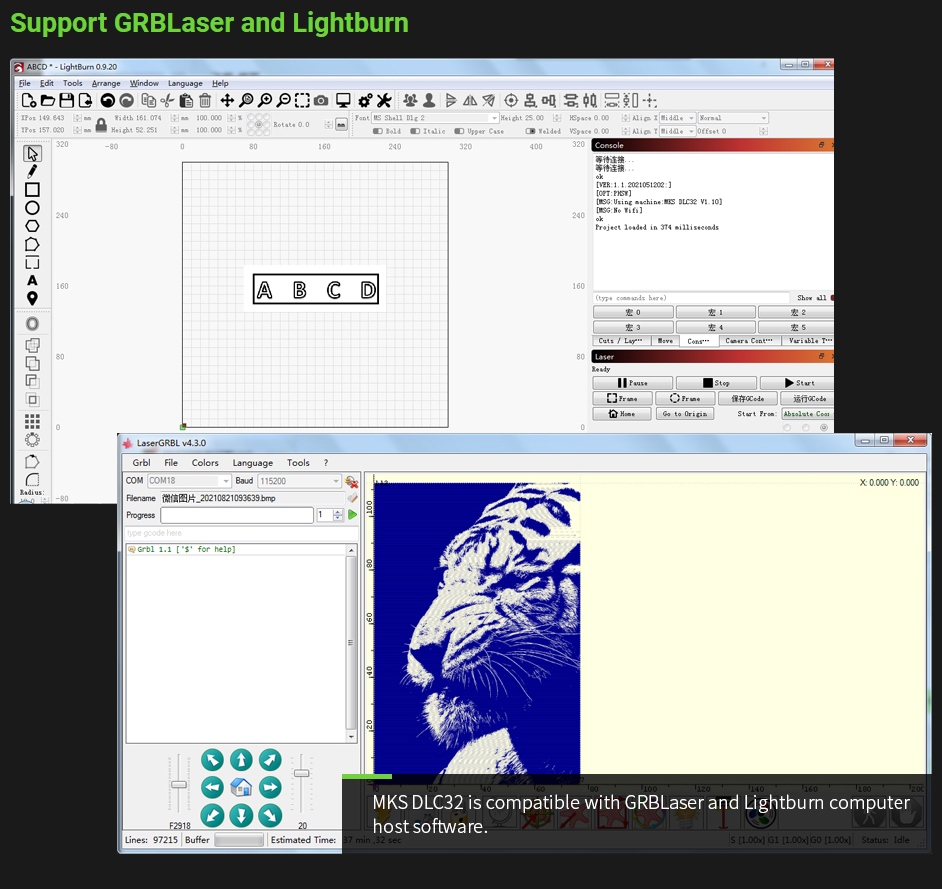Screen dimensions: 942x889
Task: Open the COM18 port dropdown
Action: [x=189, y=481]
